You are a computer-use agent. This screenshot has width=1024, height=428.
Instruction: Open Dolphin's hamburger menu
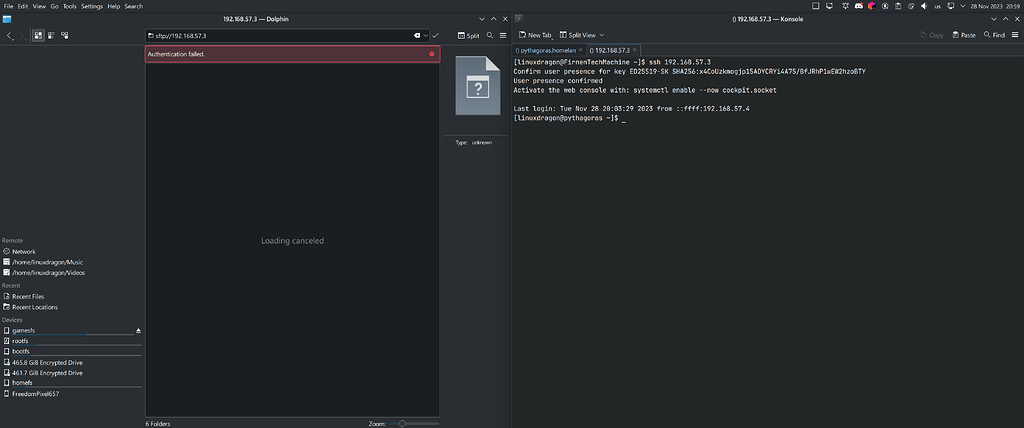tap(501, 35)
